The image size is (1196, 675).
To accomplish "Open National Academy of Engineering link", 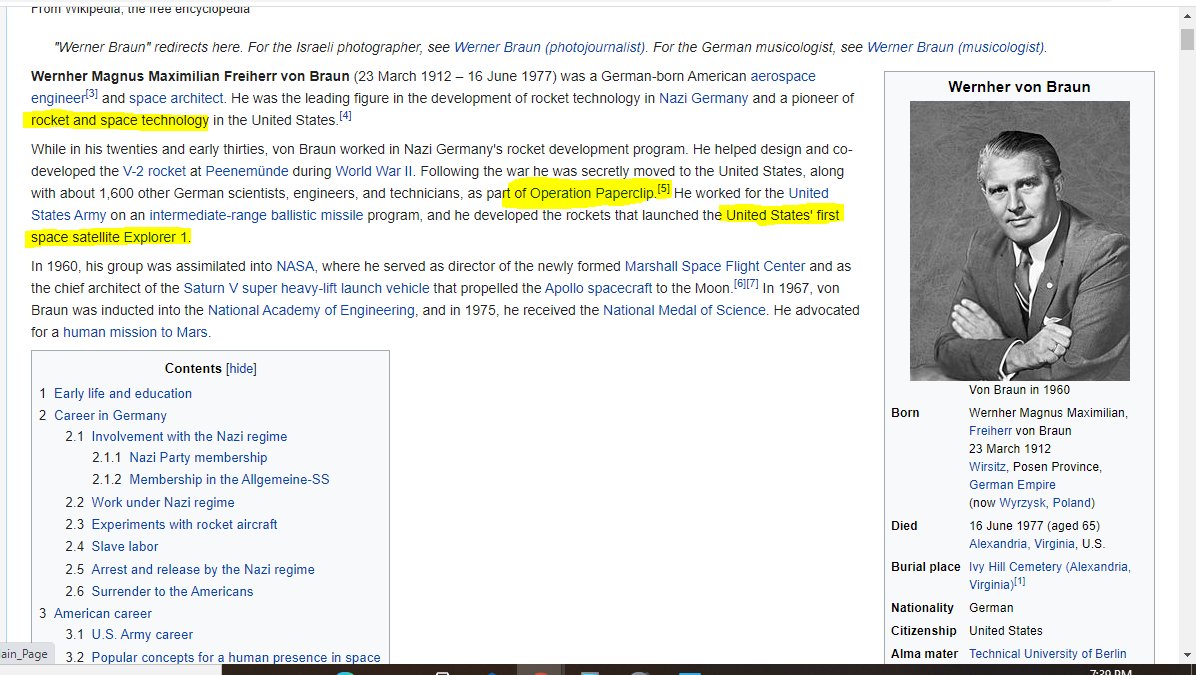I will tap(311, 311).
